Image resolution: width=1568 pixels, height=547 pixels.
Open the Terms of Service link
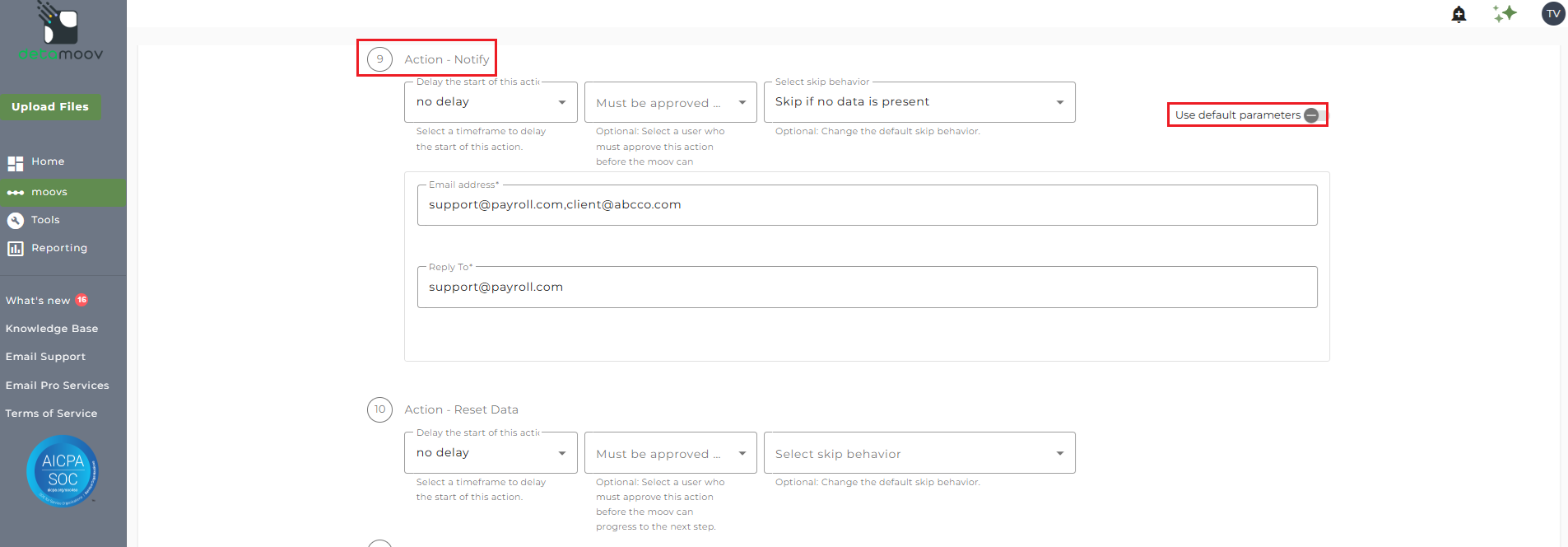(51, 414)
